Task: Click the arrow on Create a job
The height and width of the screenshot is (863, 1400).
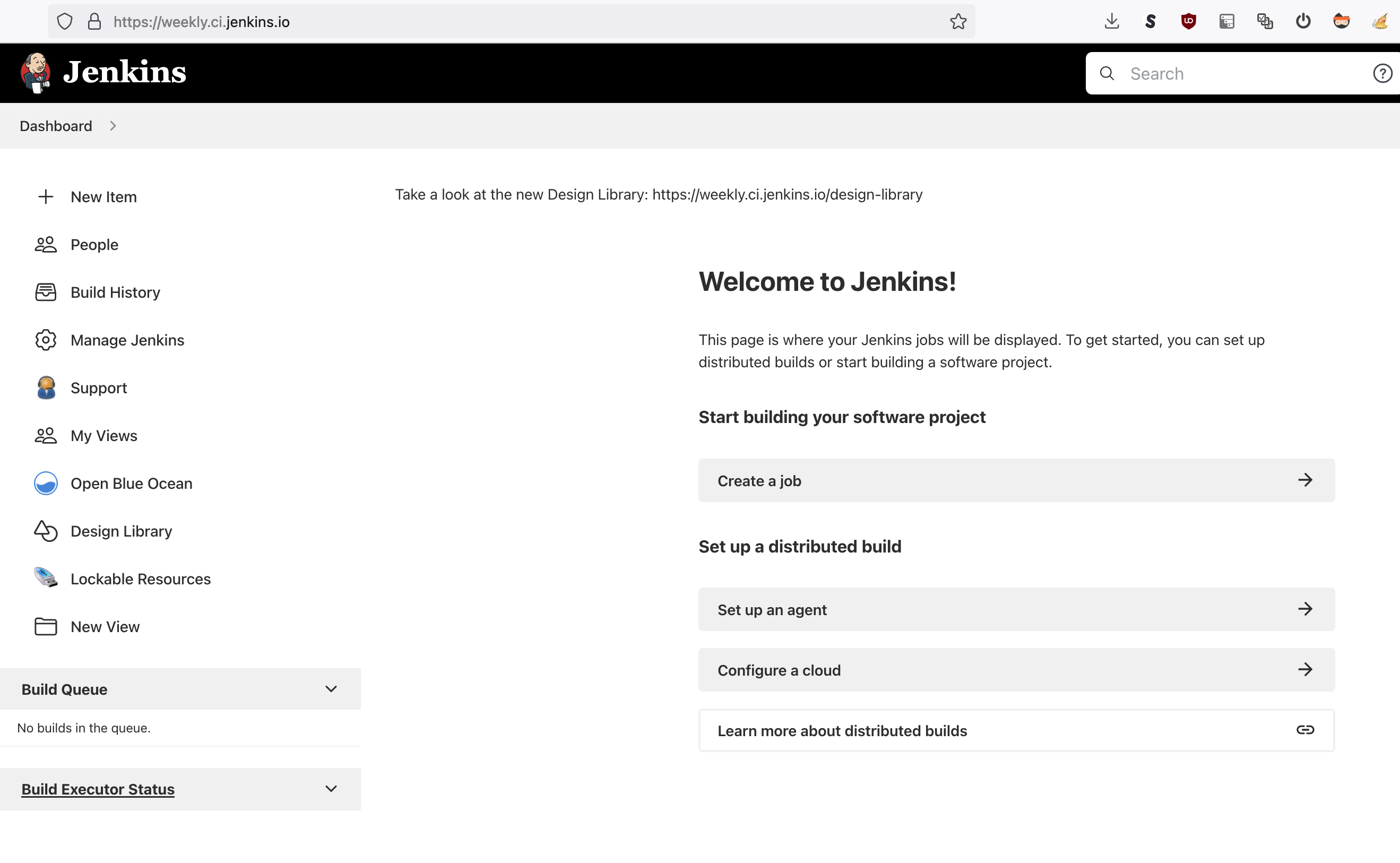Action: tap(1305, 480)
